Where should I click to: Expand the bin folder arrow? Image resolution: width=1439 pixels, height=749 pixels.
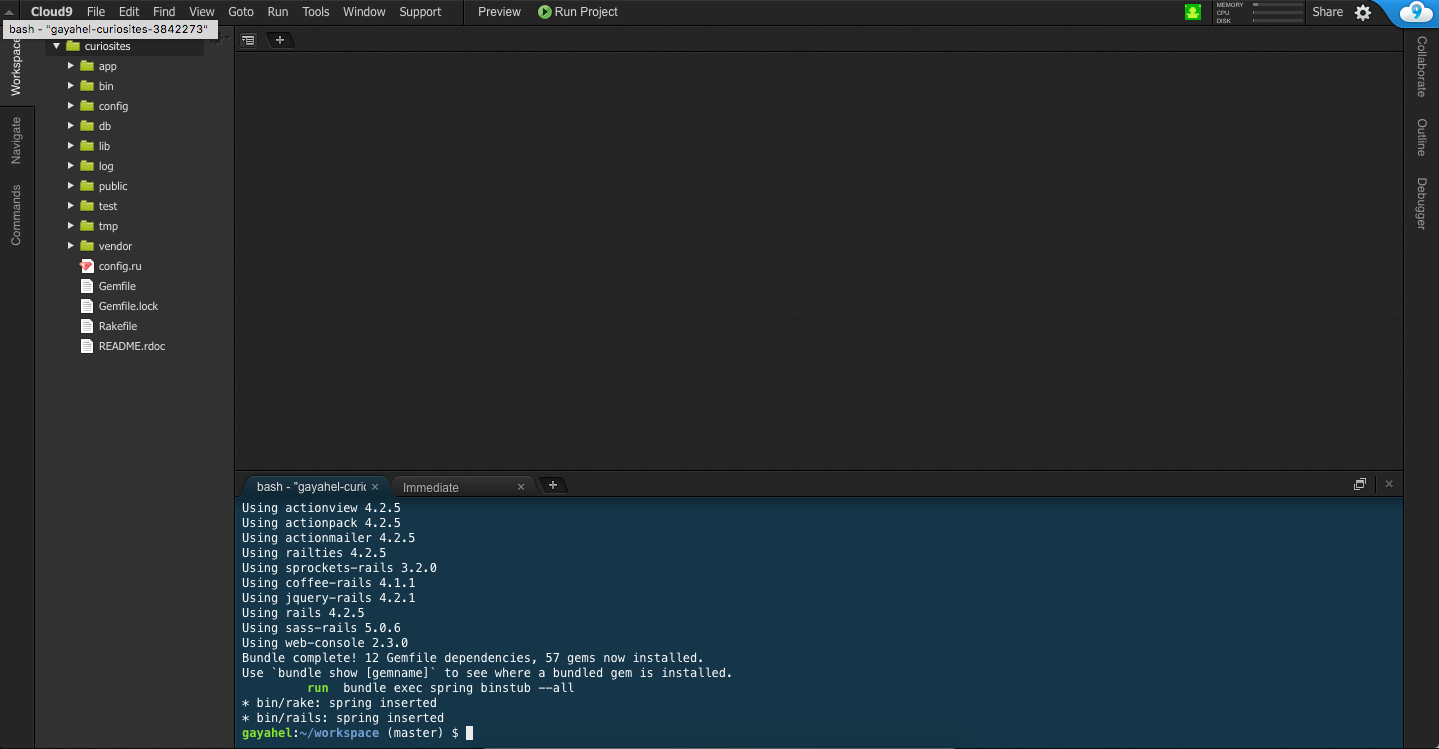[71, 86]
